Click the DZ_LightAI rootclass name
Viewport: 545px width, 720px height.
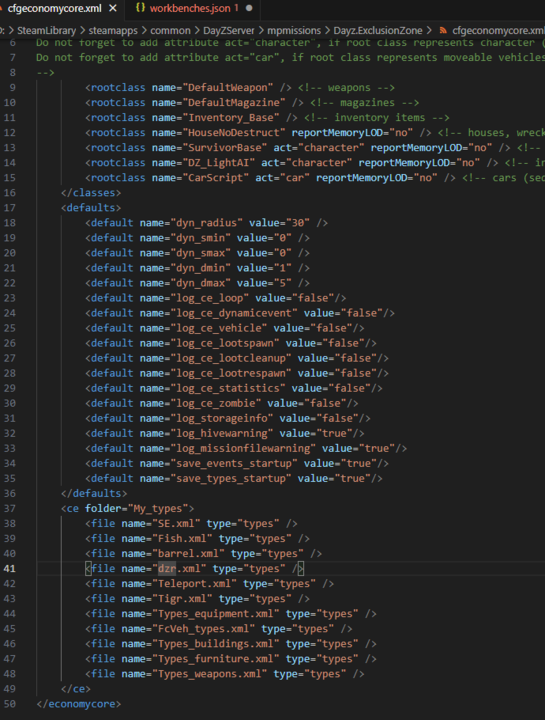(x=219, y=163)
